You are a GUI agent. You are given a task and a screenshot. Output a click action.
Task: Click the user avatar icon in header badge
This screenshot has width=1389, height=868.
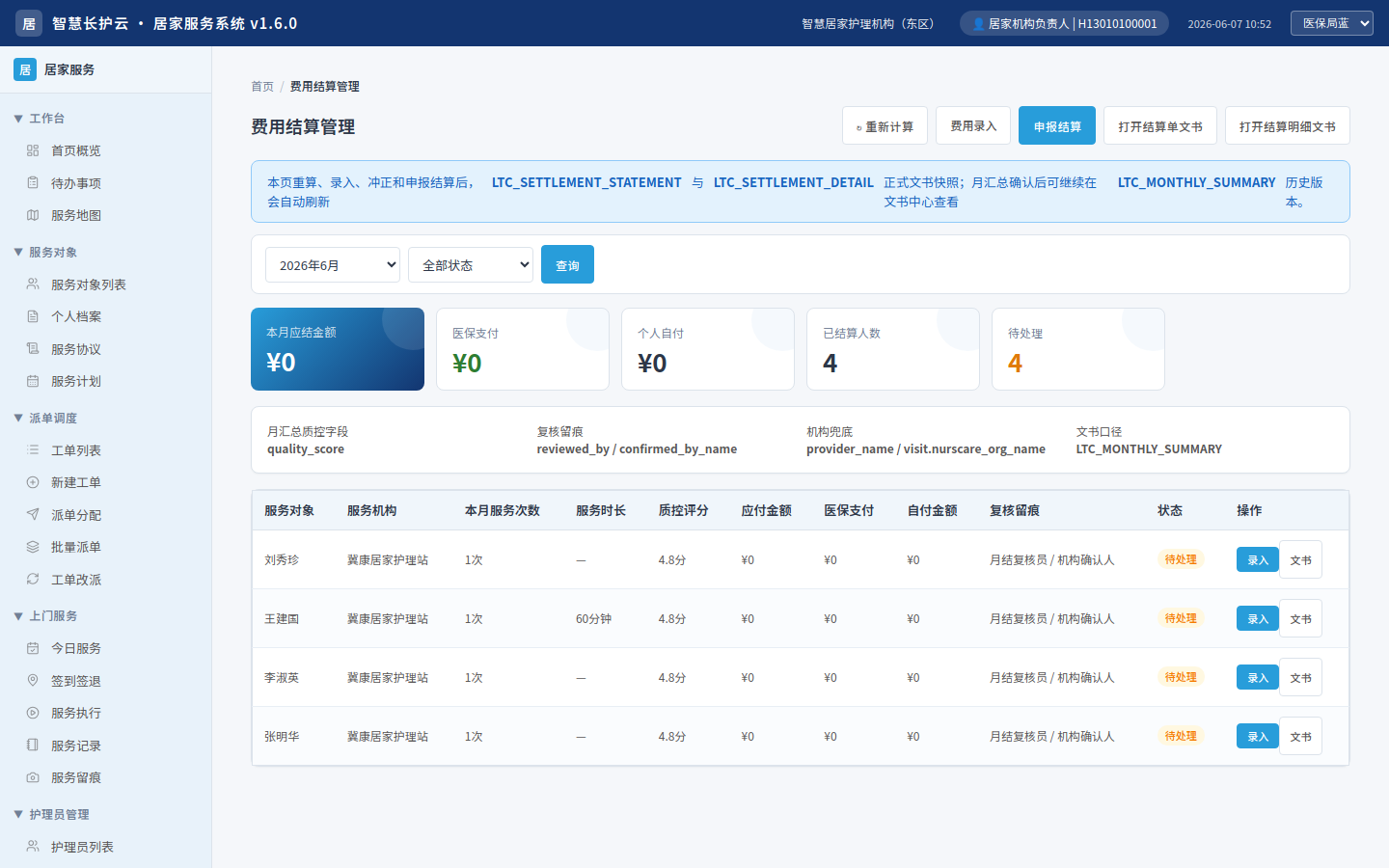978,23
